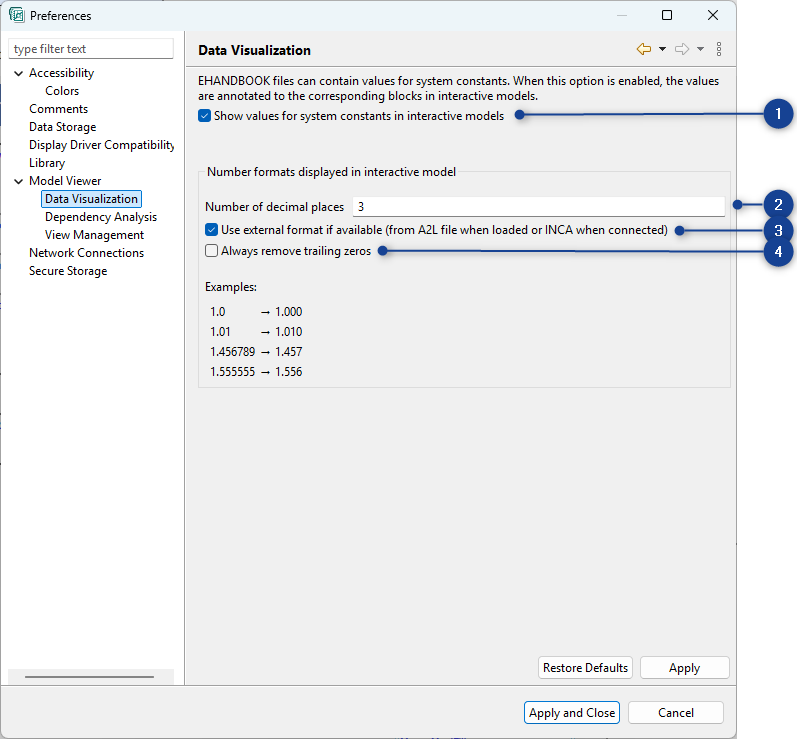Click the Preferences window app icon
The height and width of the screenshot is (739, 797).
pos(16,15)
